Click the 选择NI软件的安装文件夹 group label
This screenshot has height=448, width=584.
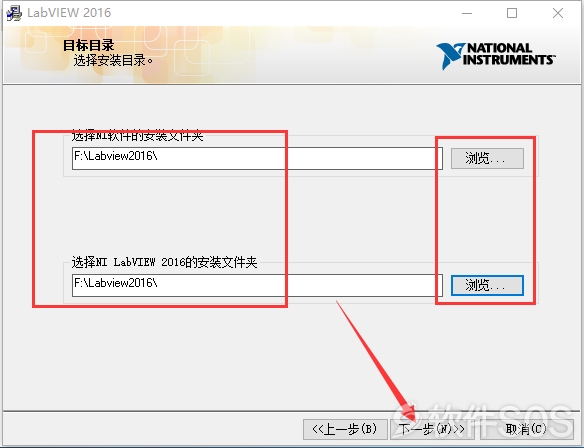(137, 136)
